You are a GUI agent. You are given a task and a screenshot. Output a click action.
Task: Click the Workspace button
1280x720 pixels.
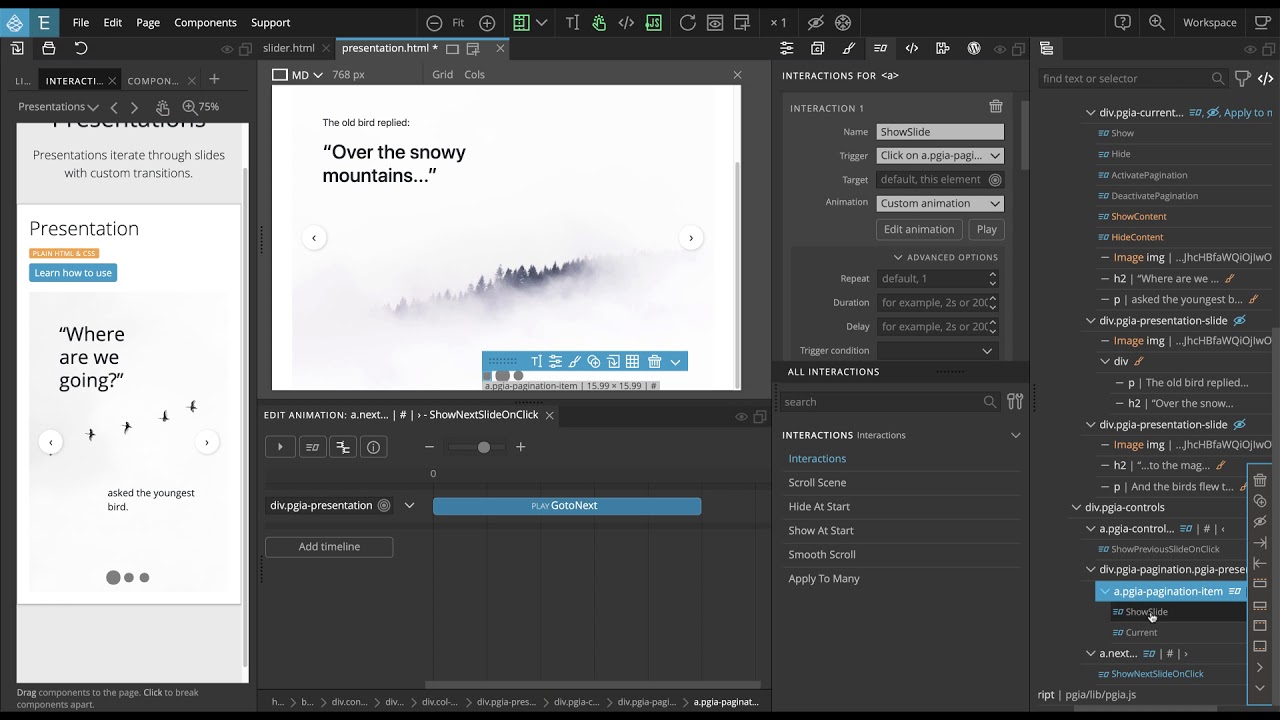click(1210, 22)
